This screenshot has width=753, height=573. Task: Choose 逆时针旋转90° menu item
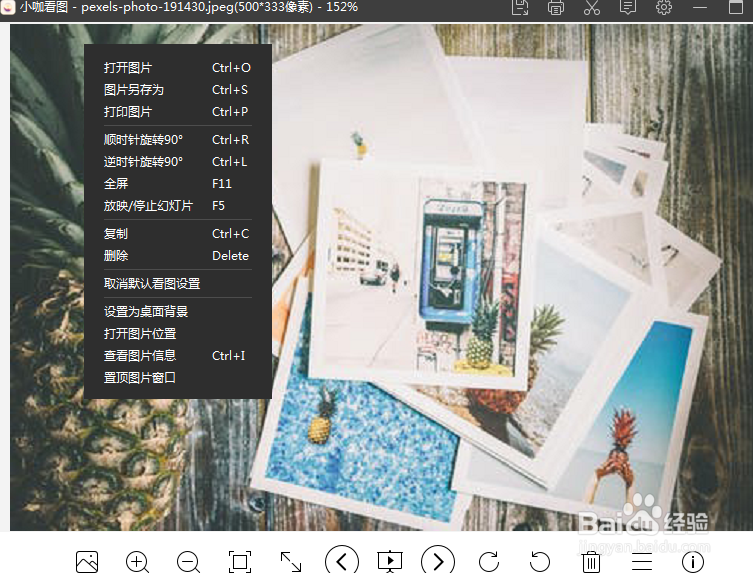(x=178, y=162)
